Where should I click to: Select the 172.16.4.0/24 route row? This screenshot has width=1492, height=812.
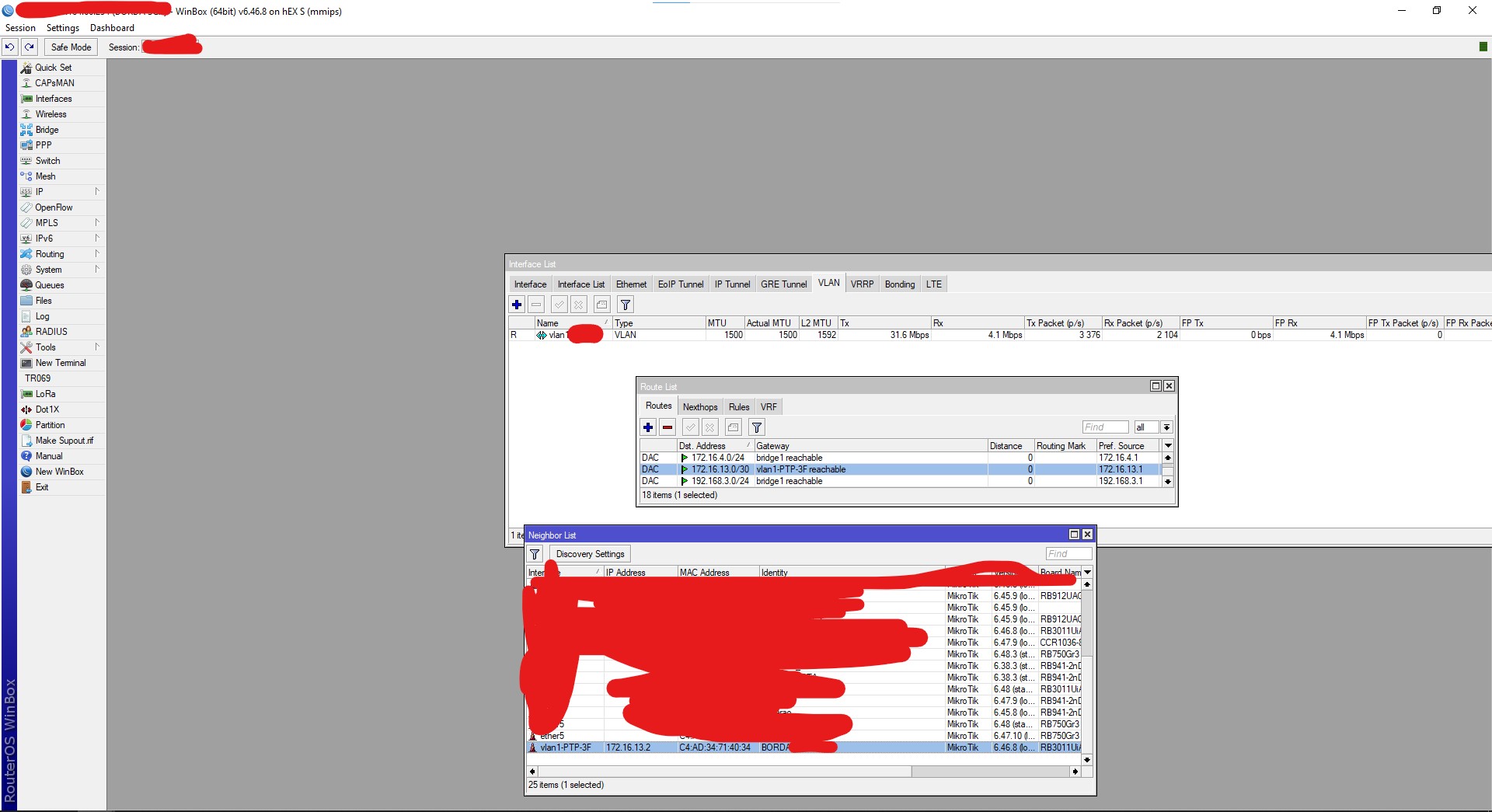tap(901, 458)
